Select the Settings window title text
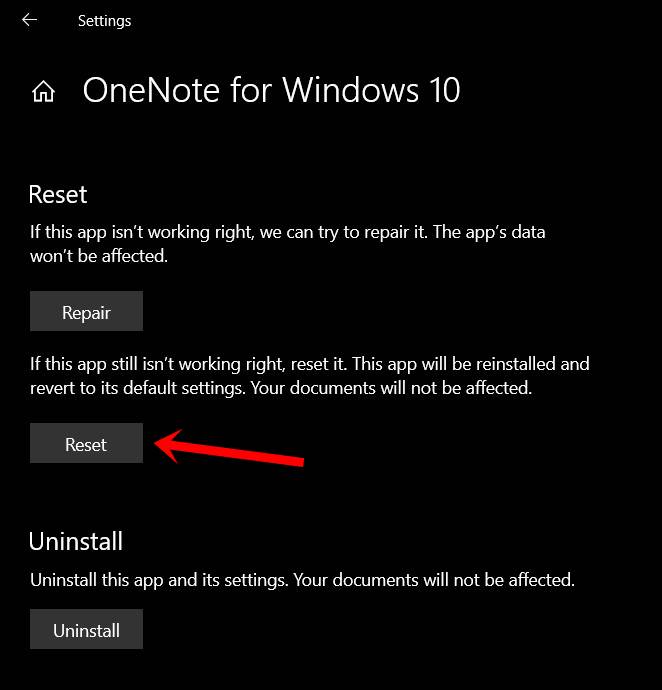This screenshot has height=690, width=662. pyautogui.click(x=104, y=21)
